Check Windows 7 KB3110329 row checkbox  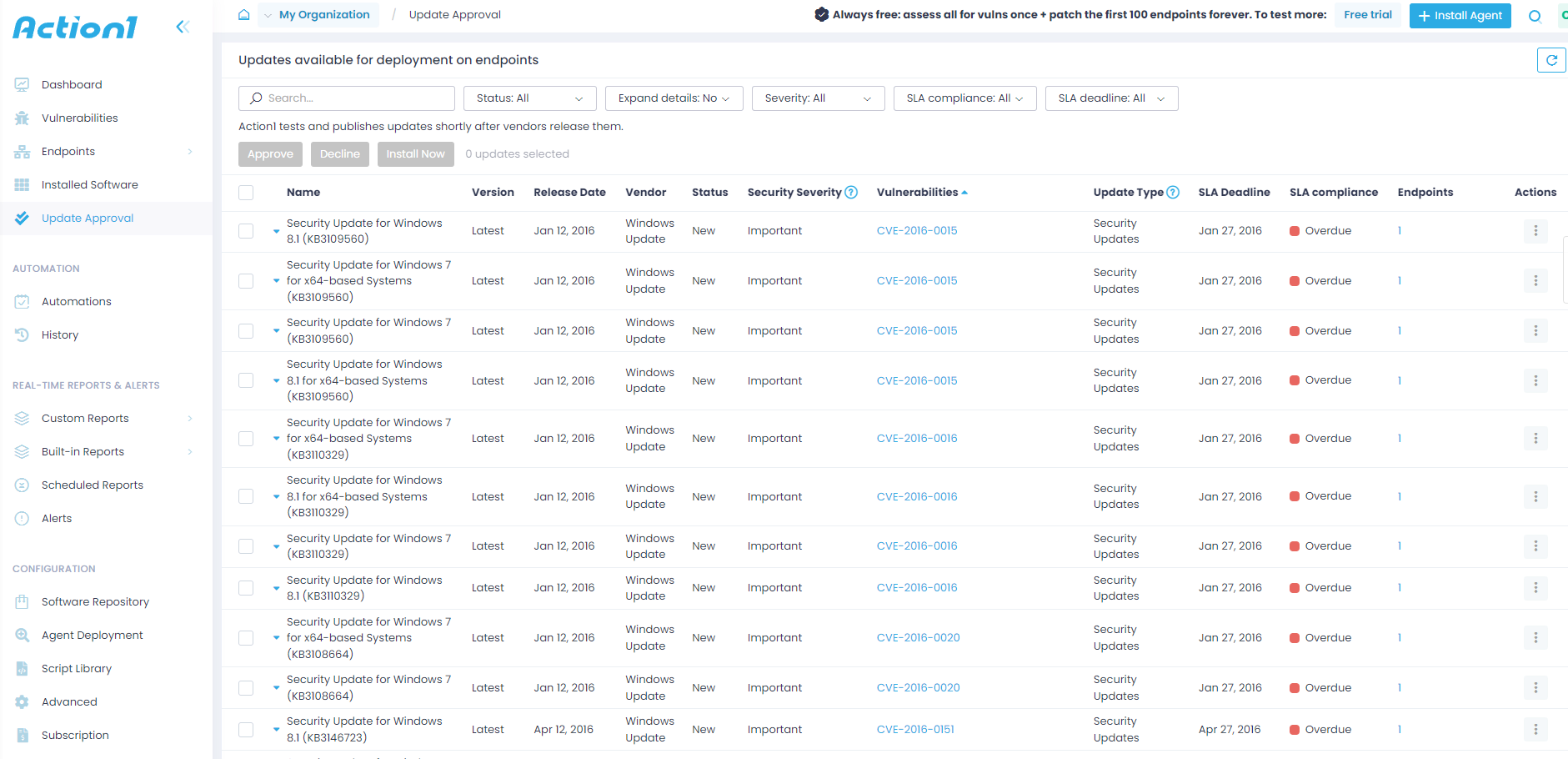tap(246, 546)
